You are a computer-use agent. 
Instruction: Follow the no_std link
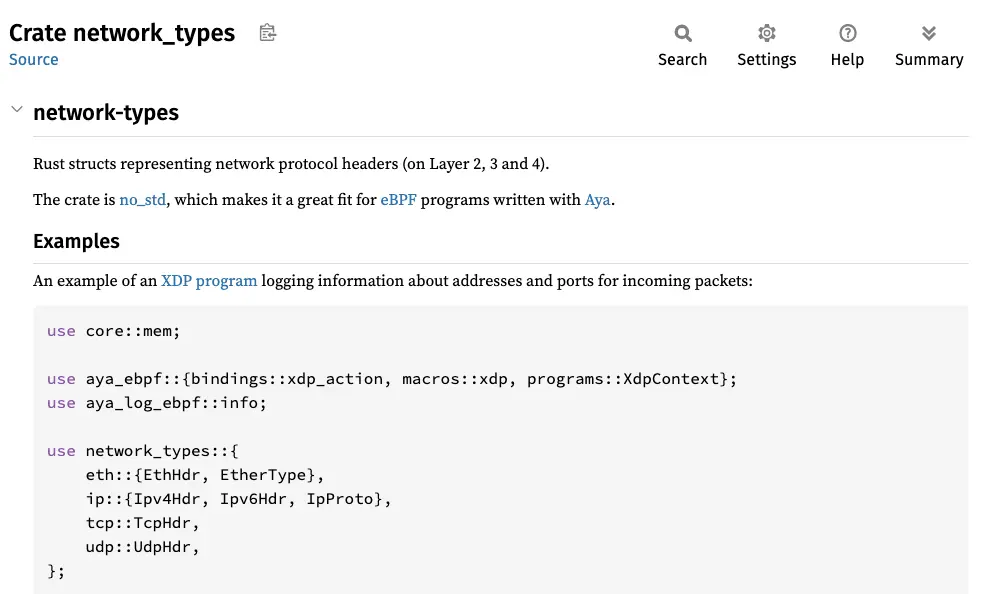tap(142, 199)
